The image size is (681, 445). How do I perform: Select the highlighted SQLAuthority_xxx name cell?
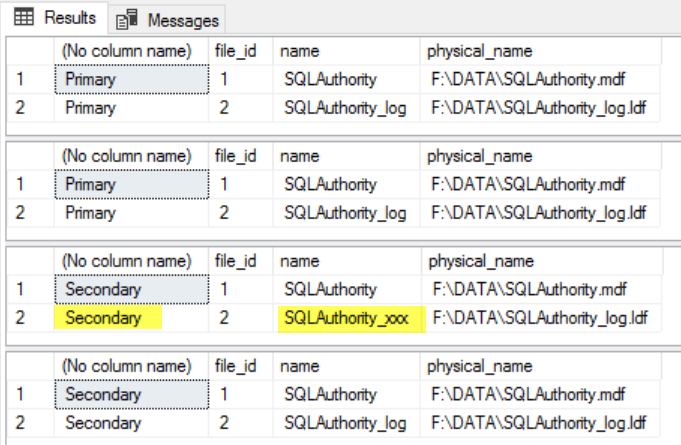pyautogui.click(x=347, y=318)
